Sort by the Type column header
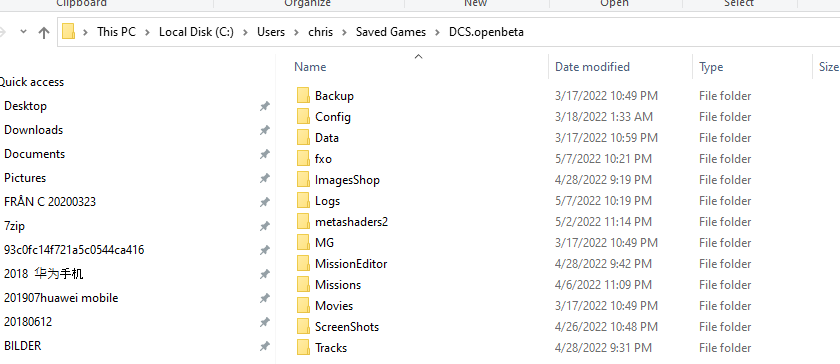The height and width of the screenshot is (364, 840). tap(711, 67)
